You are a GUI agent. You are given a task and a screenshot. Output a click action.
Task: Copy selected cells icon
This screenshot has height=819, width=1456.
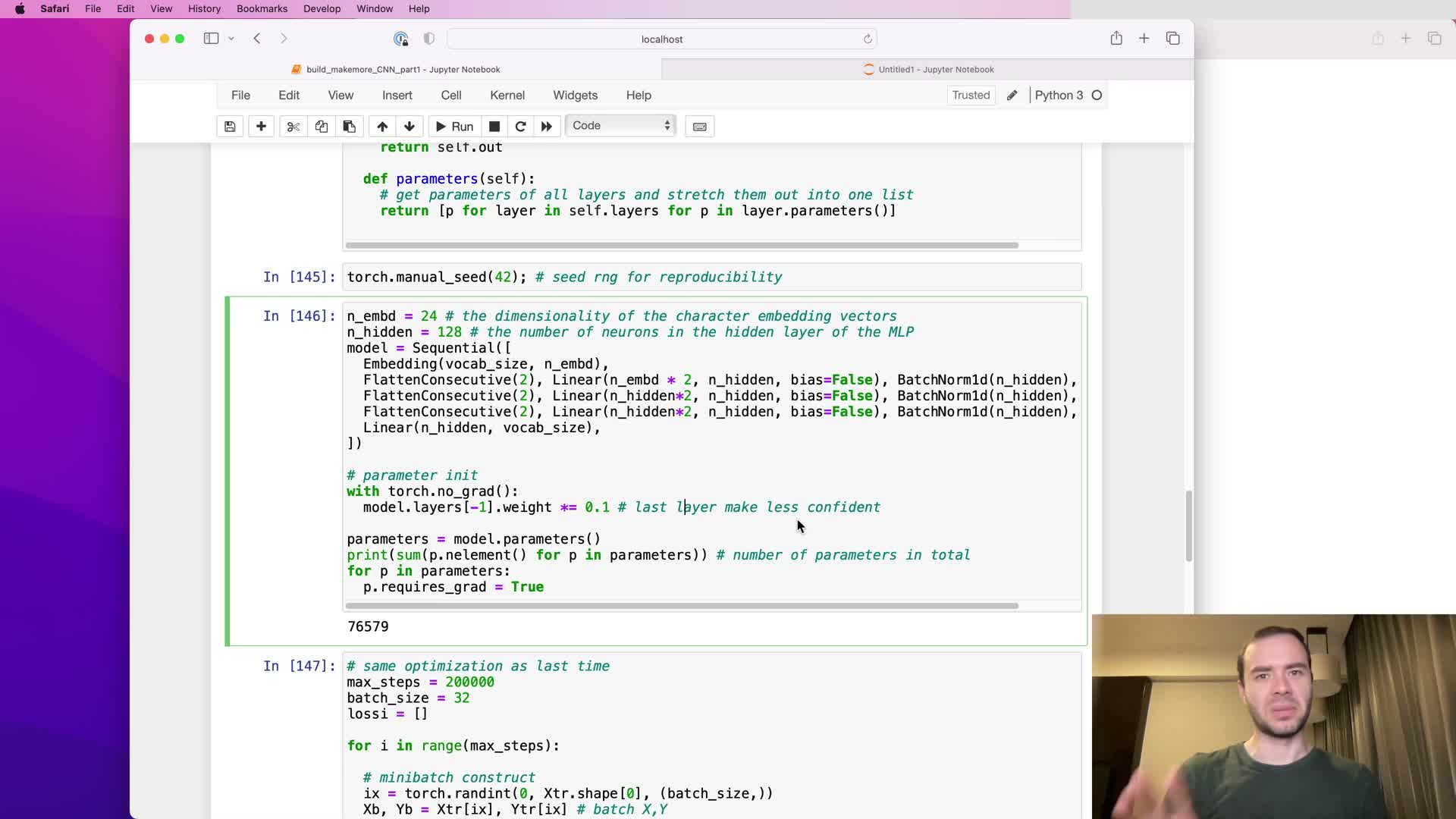point(322,127)
